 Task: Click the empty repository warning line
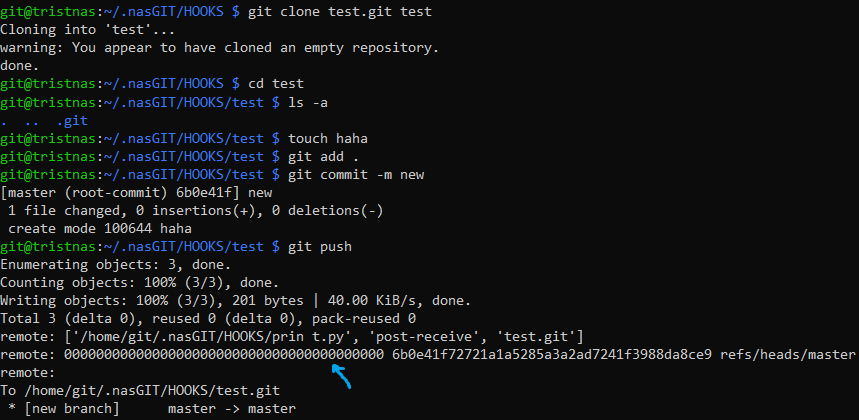tap(219, 47)
